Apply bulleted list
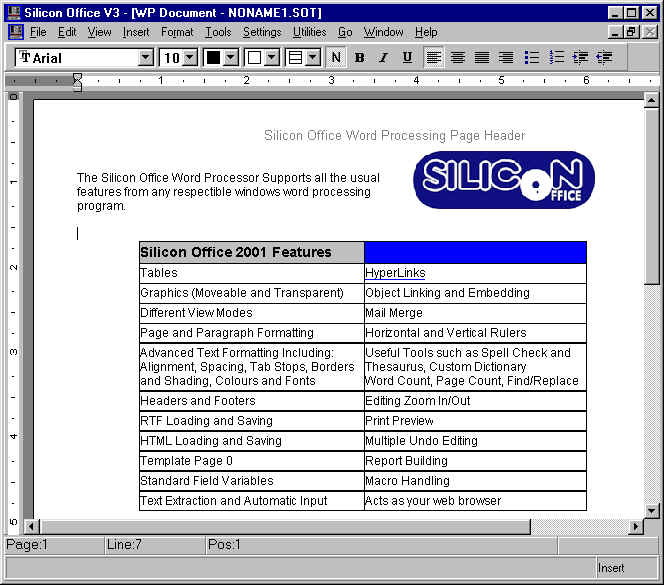664x585 pixels. coord(531,57)
